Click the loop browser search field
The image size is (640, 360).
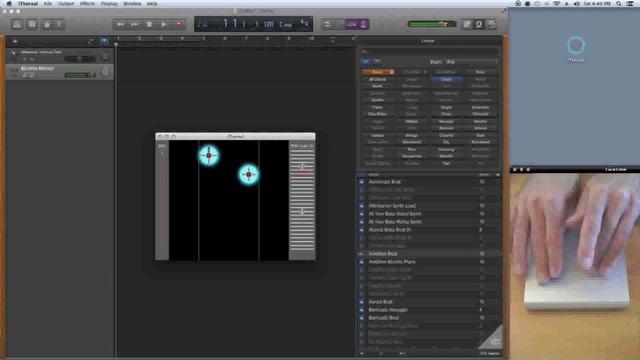(x=429, y=52)
